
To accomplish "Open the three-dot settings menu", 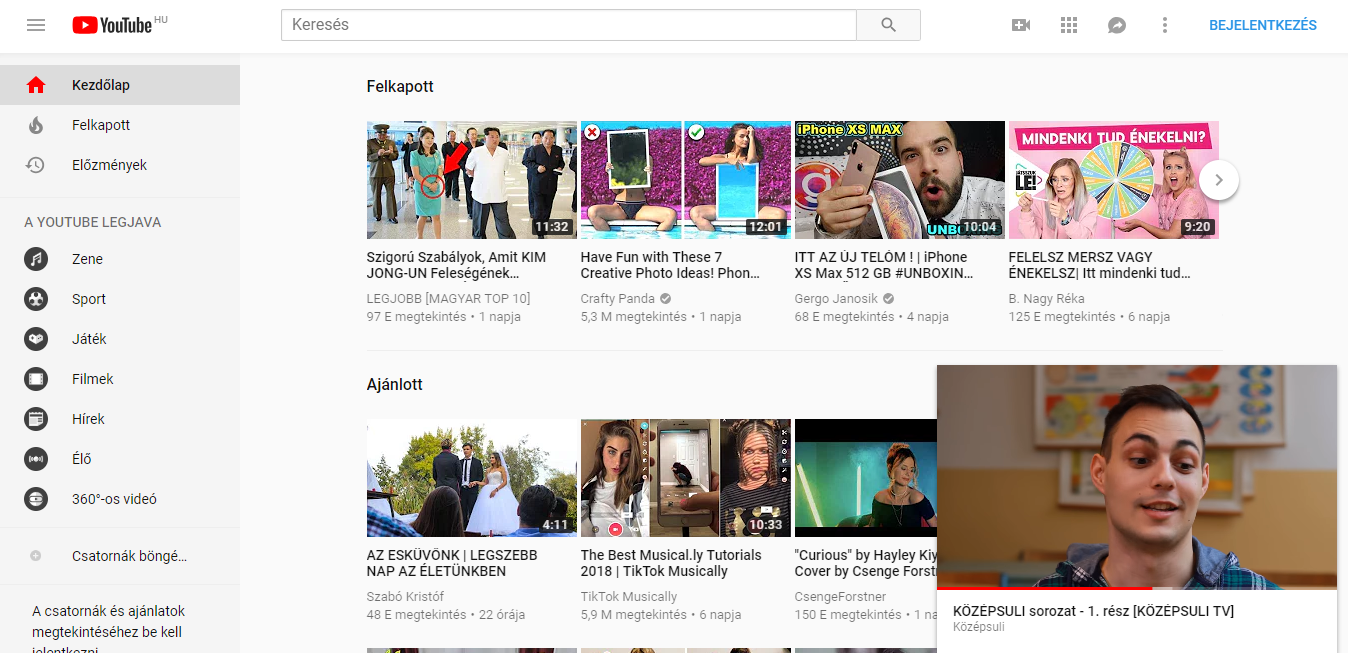I will [x=1165, y=25].
